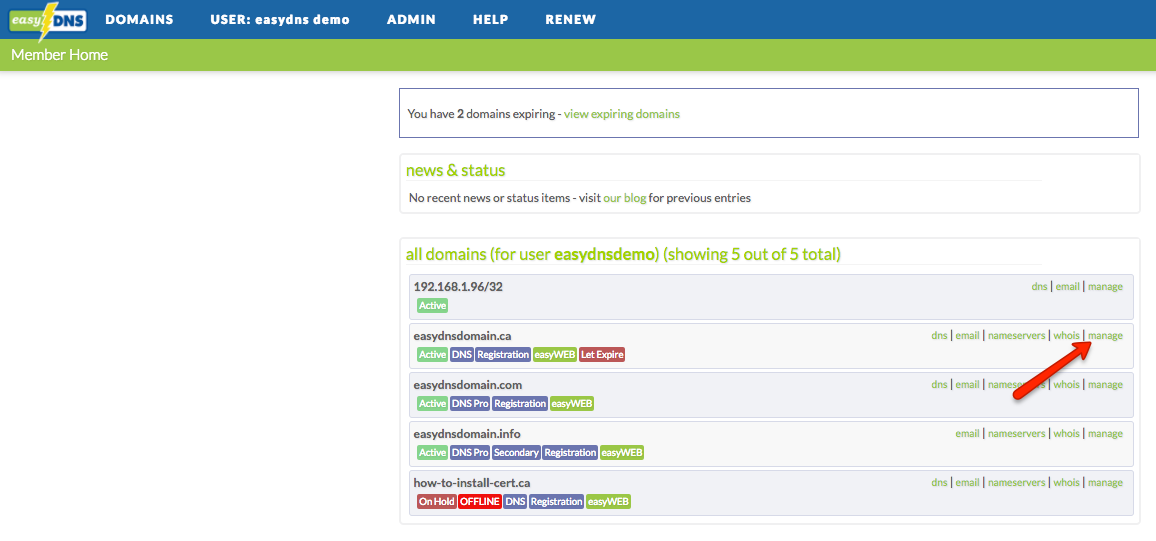The image size is (1156, 541).
Task: Open email for how-to-install-cert.ca
Action: point(967,483)
